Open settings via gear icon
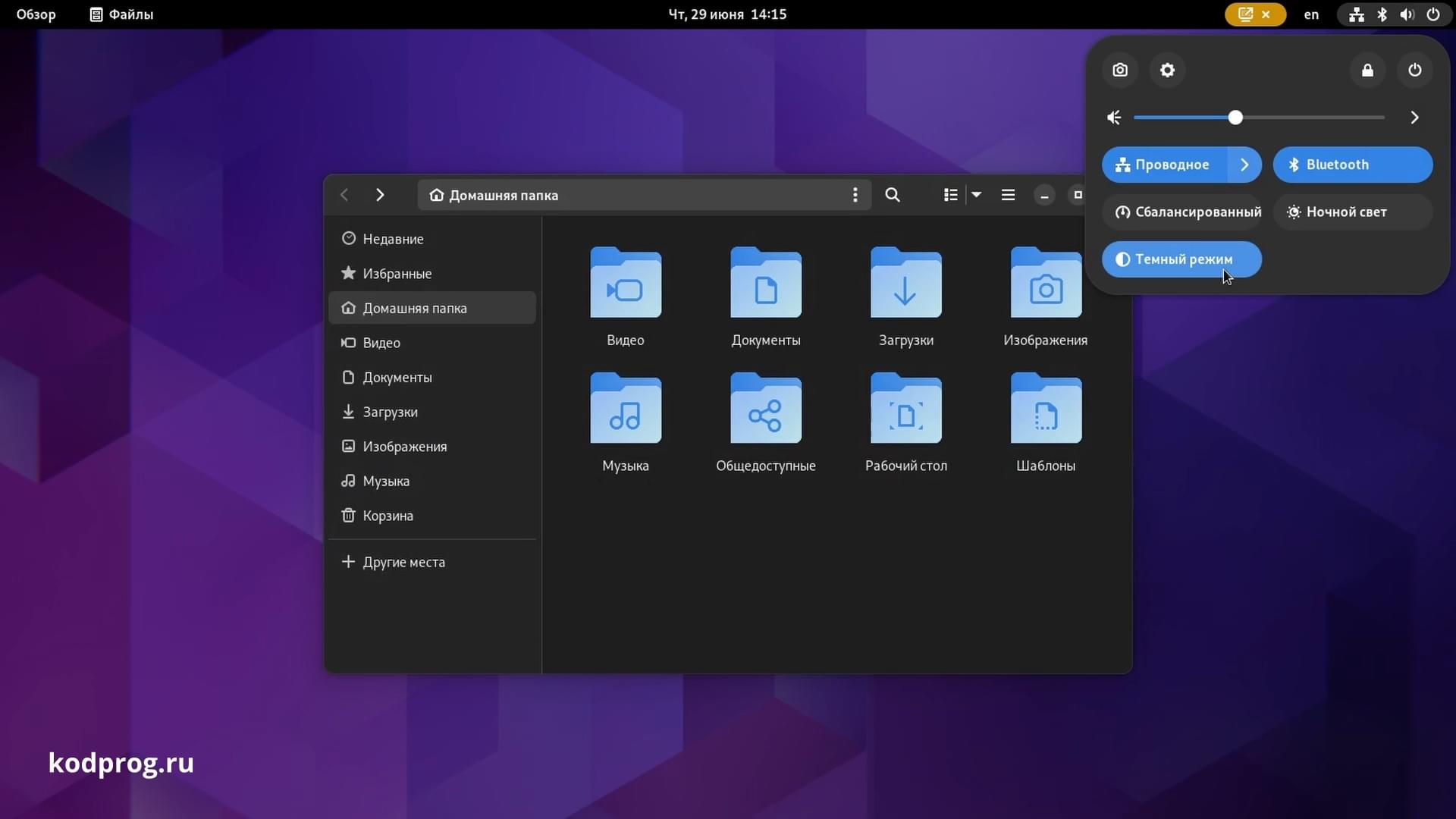1456x819 pixels. coord(1167,70)
